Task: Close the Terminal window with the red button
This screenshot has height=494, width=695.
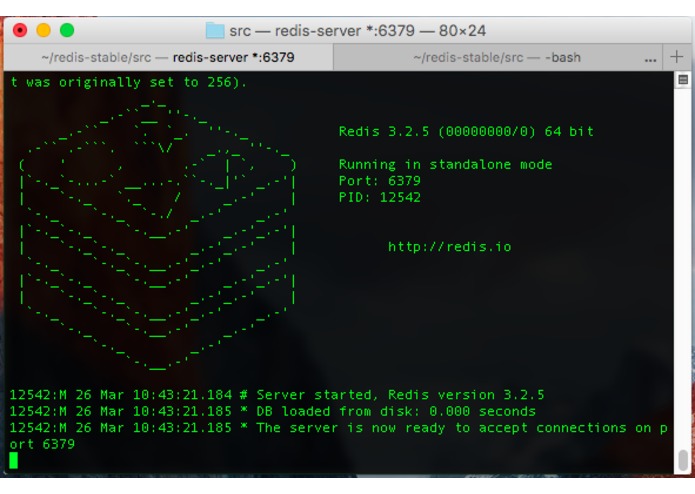Action: pos(20,31)
